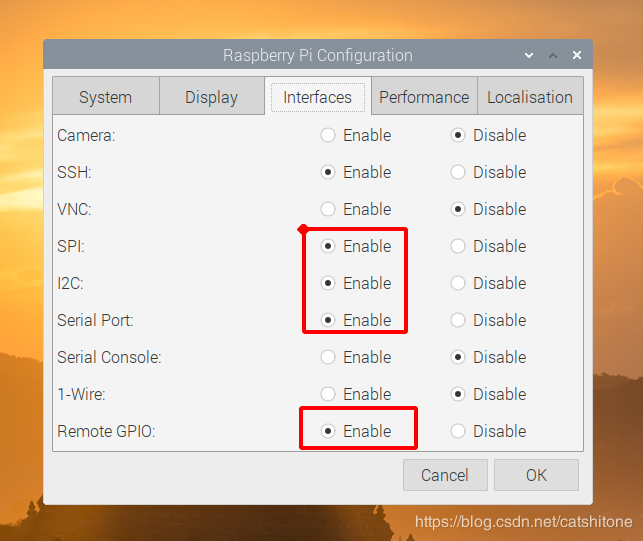Switch to the System tab
Screen dimensions: 643x541
105,97
